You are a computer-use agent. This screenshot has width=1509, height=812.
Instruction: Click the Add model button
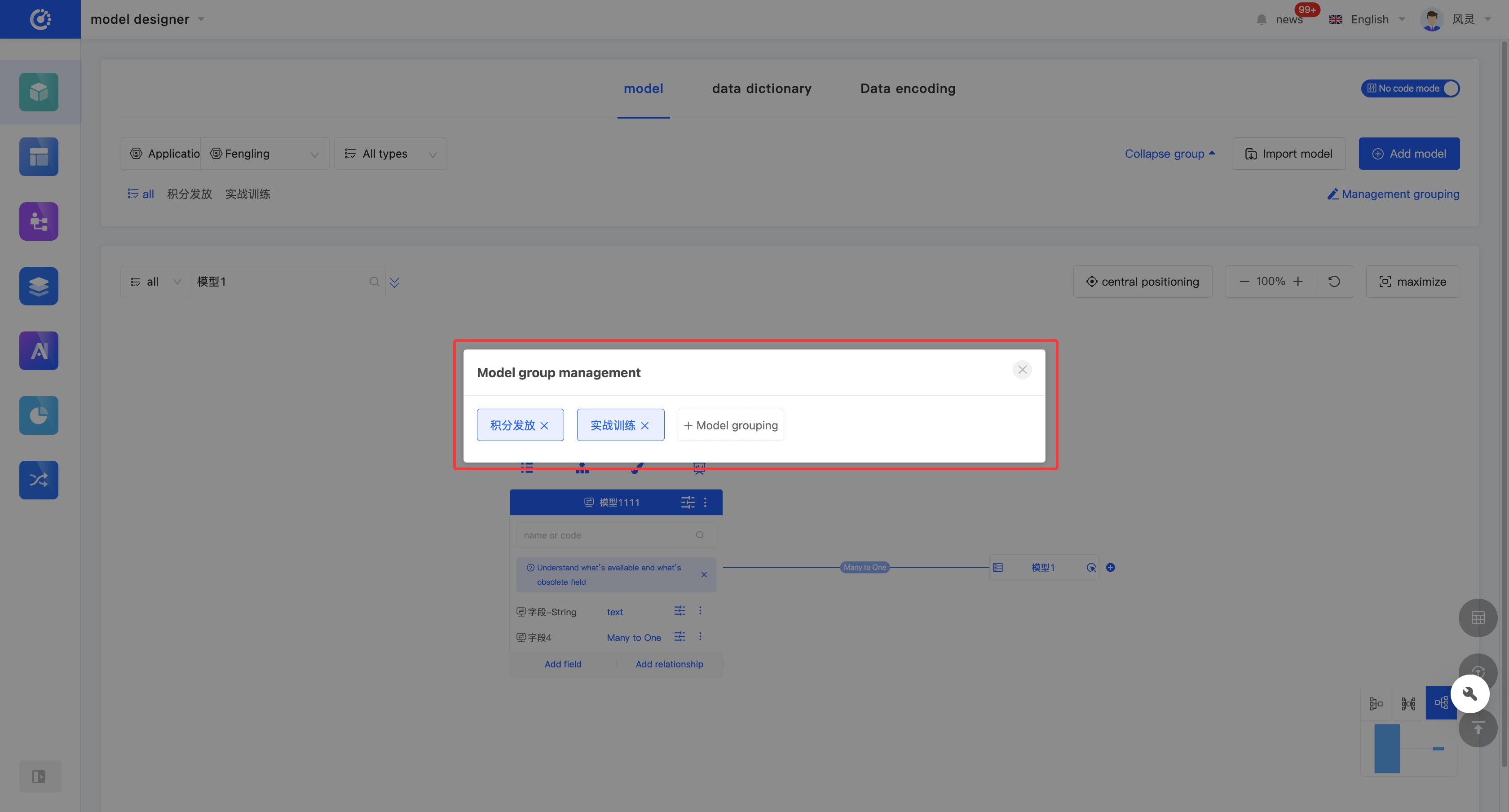(x=1408, y=154)
